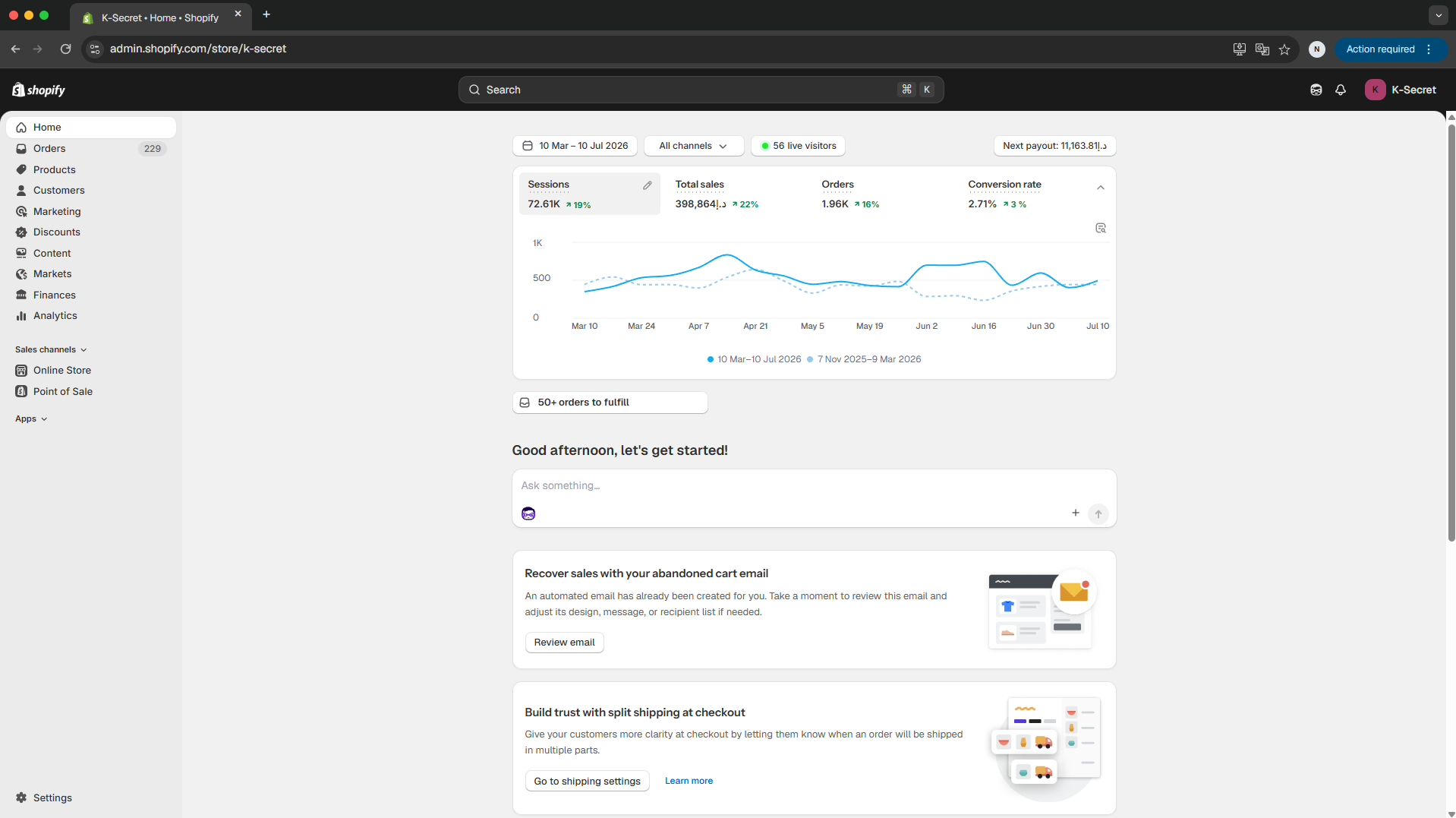Image resolution: width=1456 pixels, height=818 pixels.
Task: Open new browser tab with plus
Action: [x=266, y=14]
